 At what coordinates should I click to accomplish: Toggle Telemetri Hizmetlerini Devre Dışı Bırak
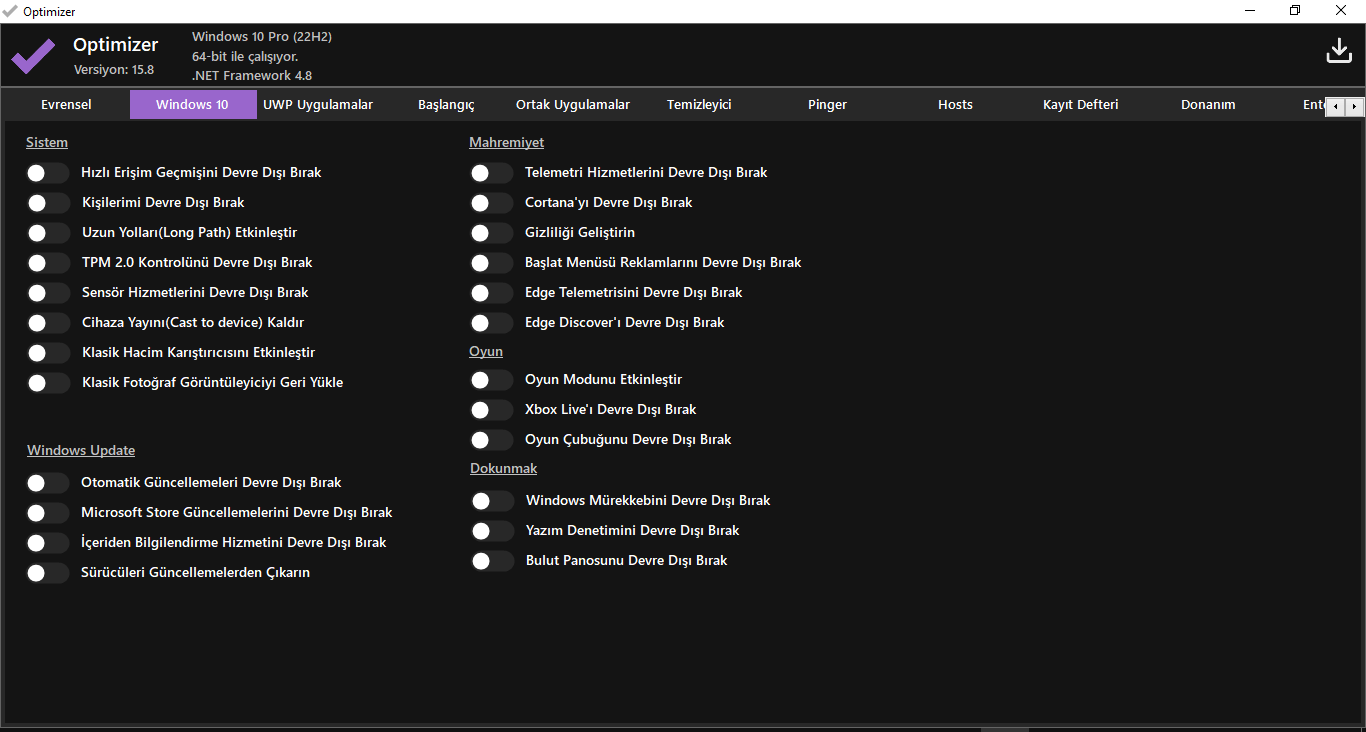tap(492, 173)
